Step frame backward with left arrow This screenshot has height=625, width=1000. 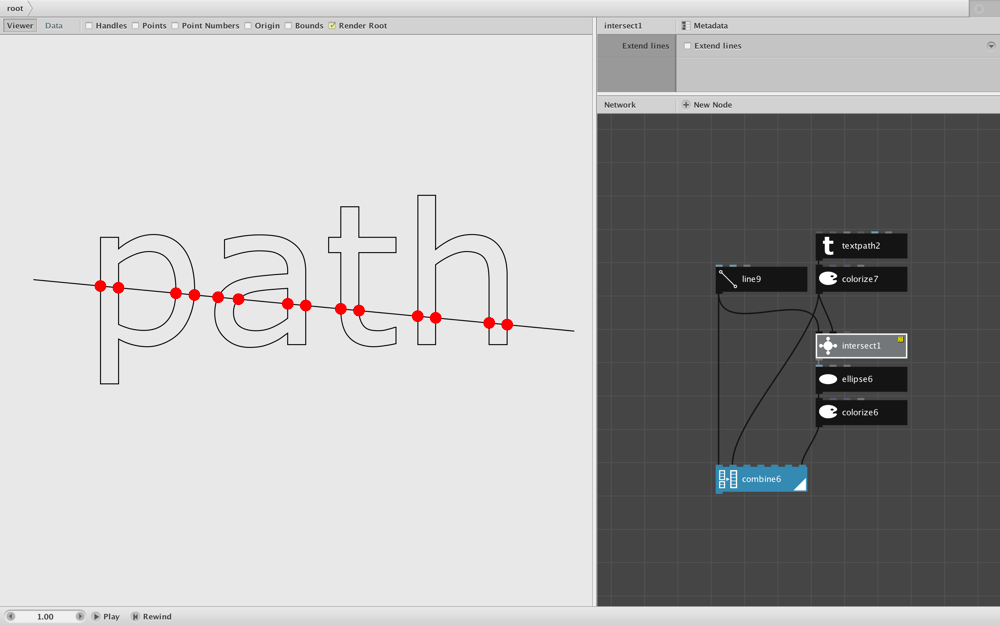click(10, 616)
